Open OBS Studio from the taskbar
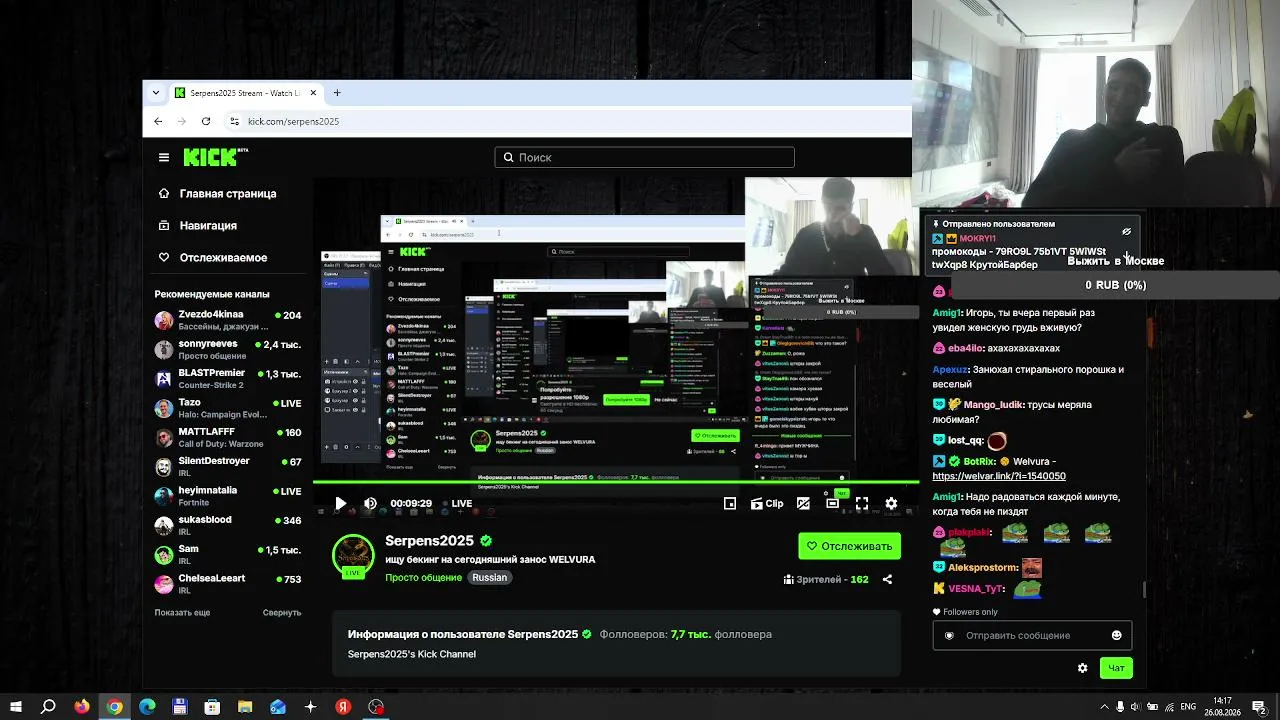Image resolution: width=1280 pixels, height=720 pixels. pyautogui.click(x=376, y=707)
